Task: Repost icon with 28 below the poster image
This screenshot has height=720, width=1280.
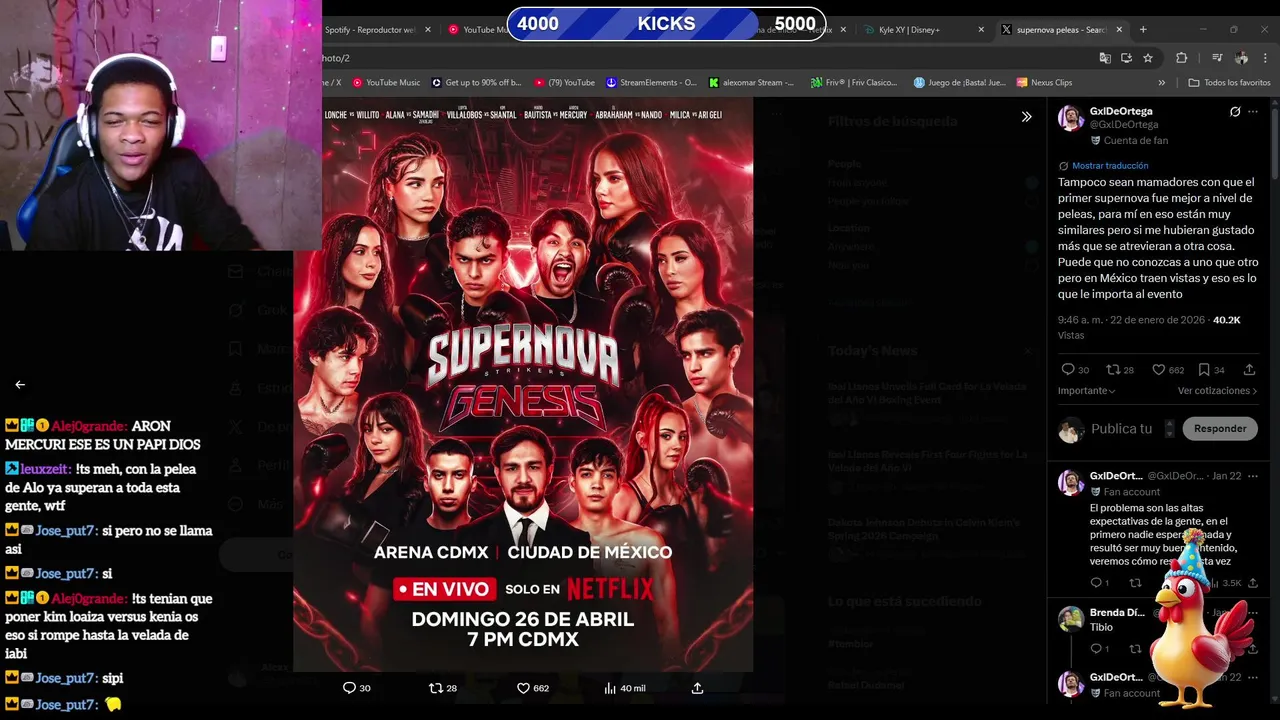Action: coord(443,688)
